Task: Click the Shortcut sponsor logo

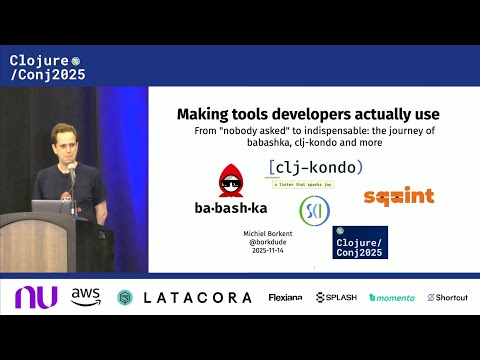Action: [448, 297]
